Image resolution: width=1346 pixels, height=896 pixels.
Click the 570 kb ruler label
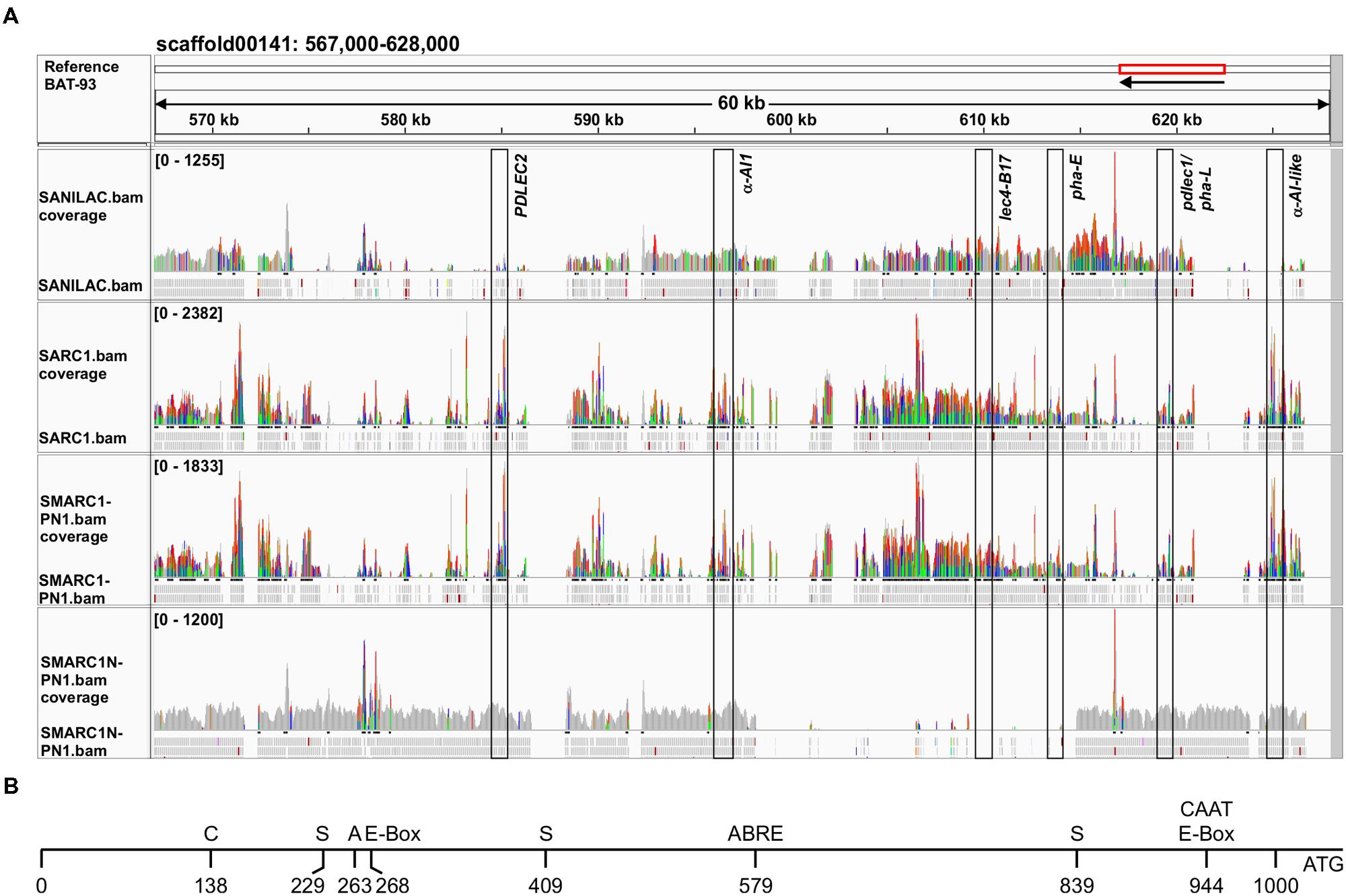pyautogui.click(x=213, y=120)
